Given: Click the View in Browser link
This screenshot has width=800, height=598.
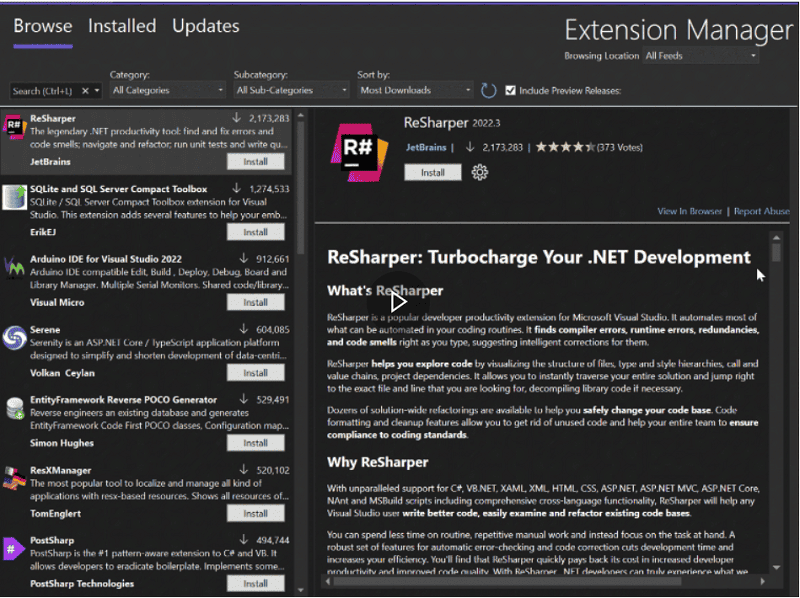Looking at the screenshot, I should (689, 211).
